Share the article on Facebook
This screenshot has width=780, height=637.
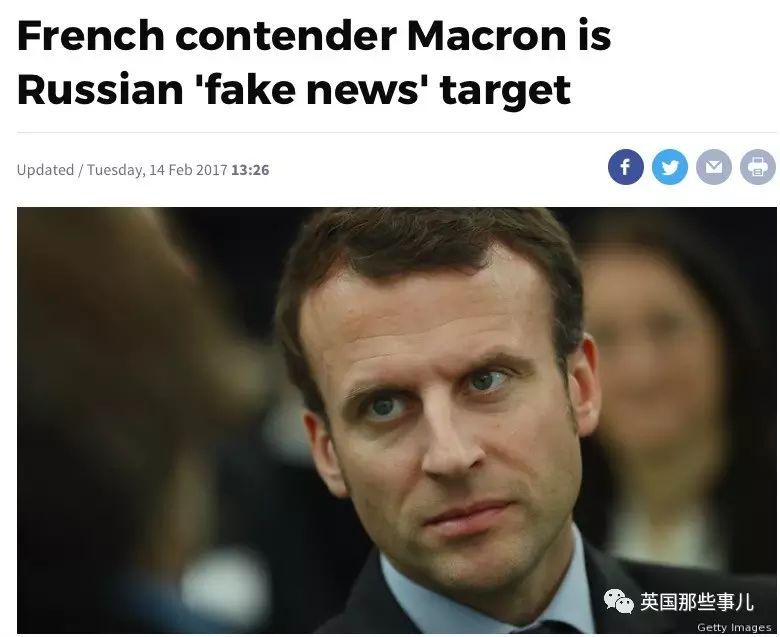(x=625, y=167)
